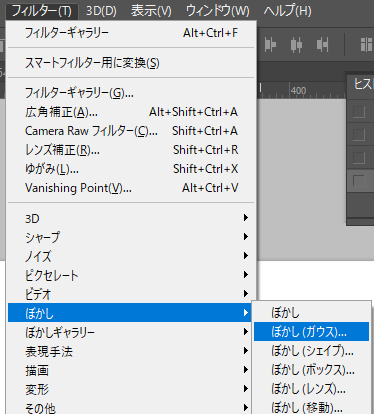This screenshot has width=374, height=414.
Task: Open the ヘルプ(H) menu
Action: pos(287,11)
